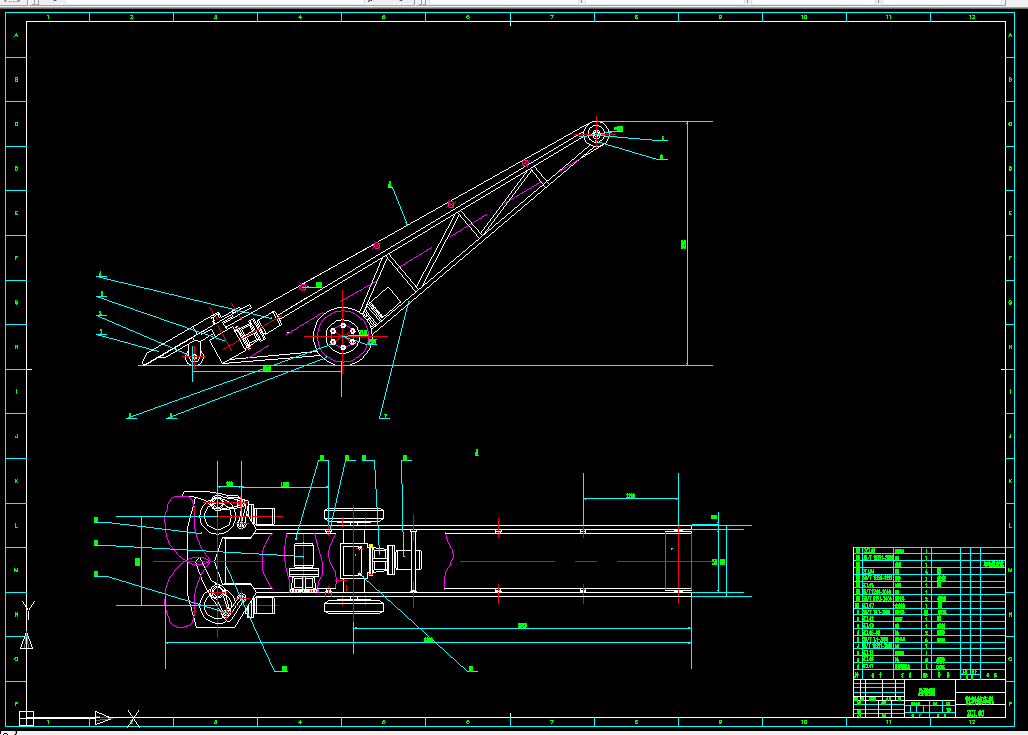
Task: Select the lower tire in the plan view
Action: (x=353, y=606)
